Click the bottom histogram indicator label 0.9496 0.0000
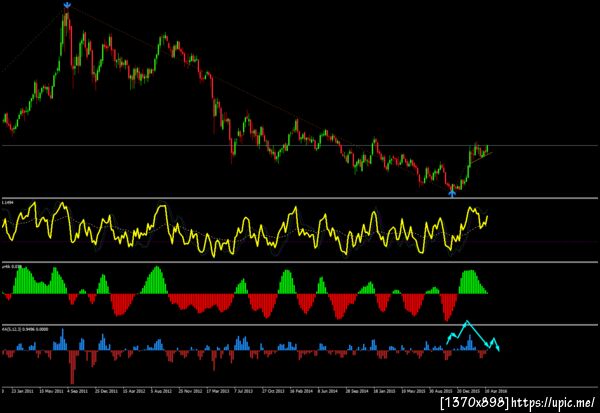Viewport: 600px width, 413px height. [25, 329]
